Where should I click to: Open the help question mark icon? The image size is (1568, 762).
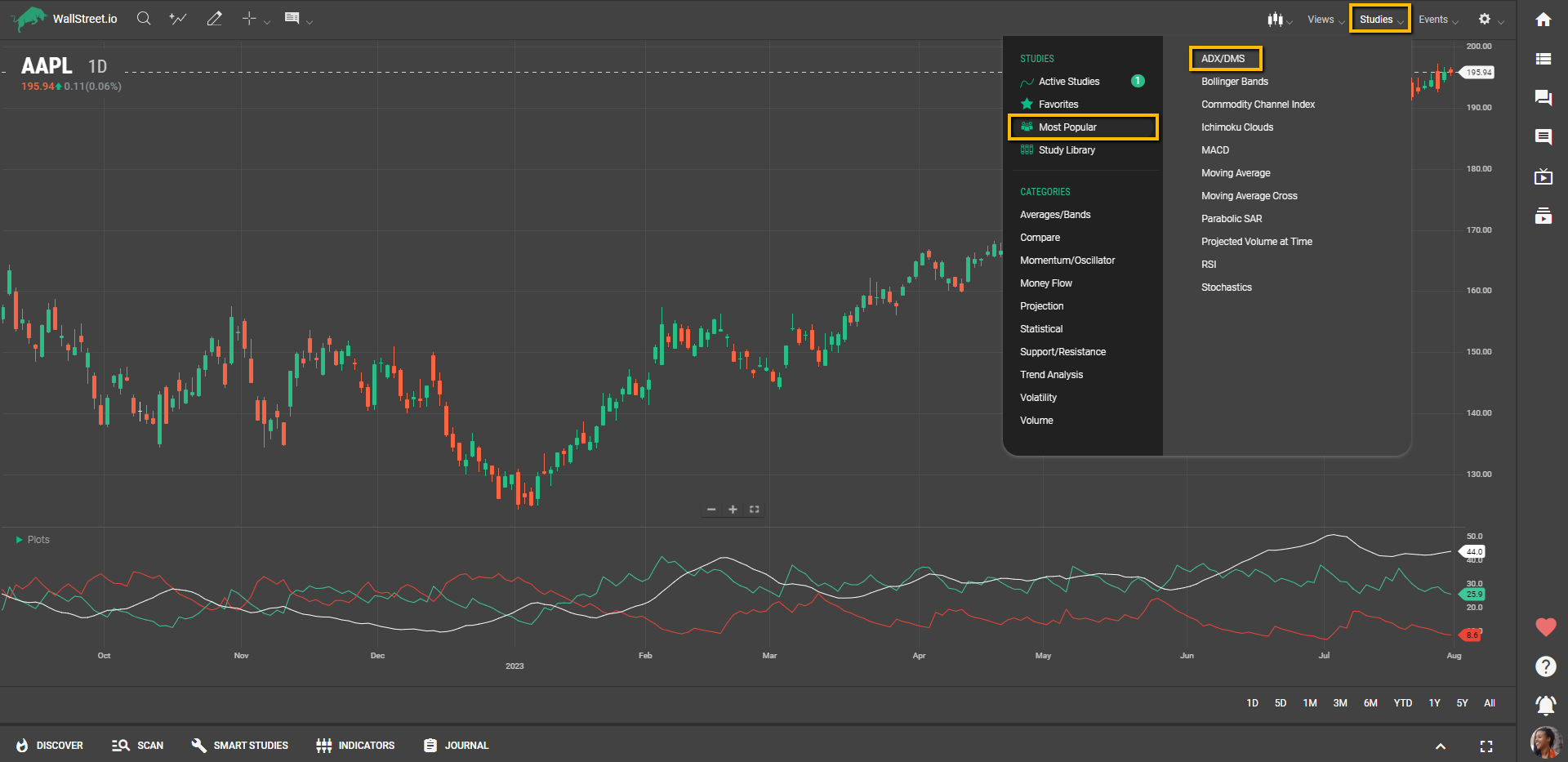pyautogui.click(x=1544, y=666)
